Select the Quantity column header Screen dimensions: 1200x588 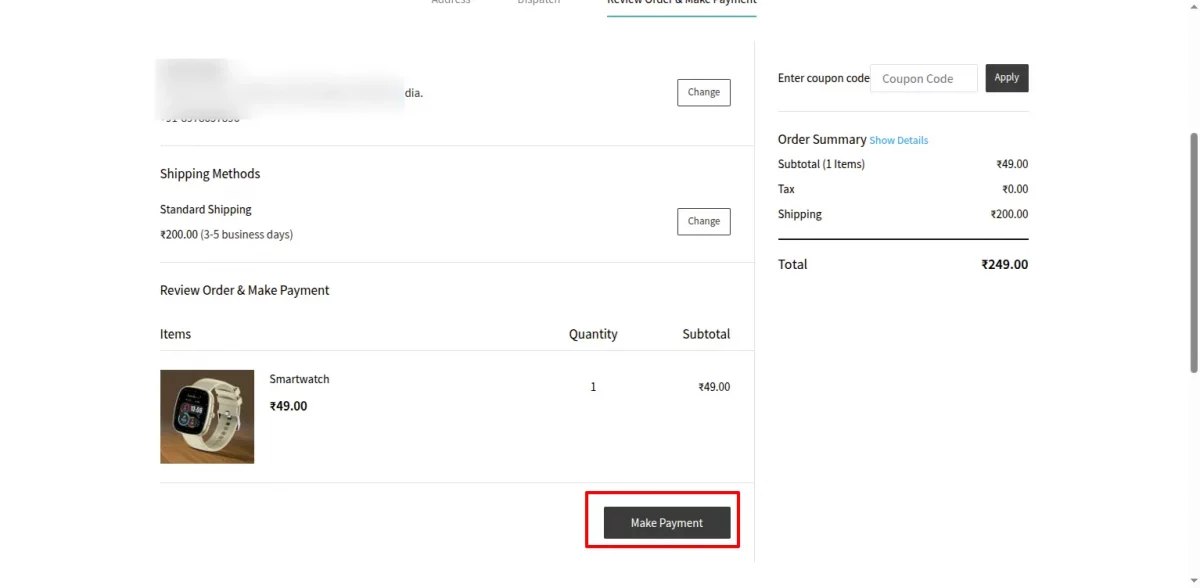[593, 334]
